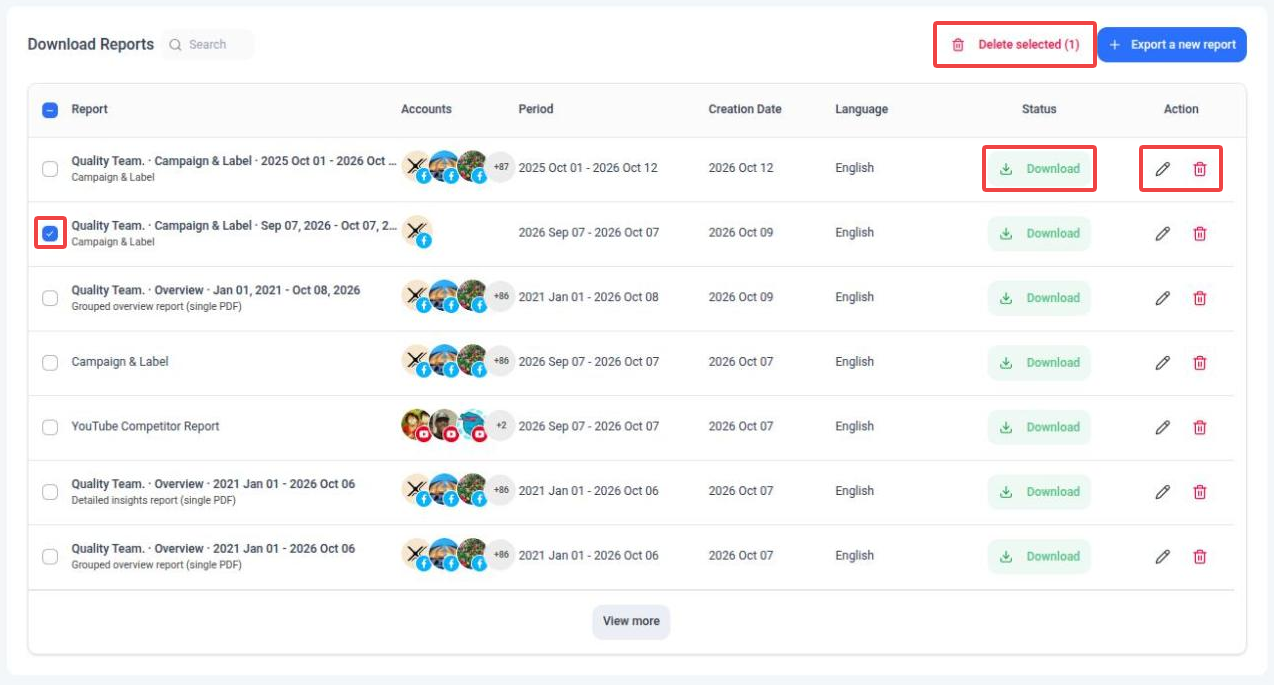Toggle the select-all checkbox in table header
Screen dimensions: 1274x685
coord(50,110)
